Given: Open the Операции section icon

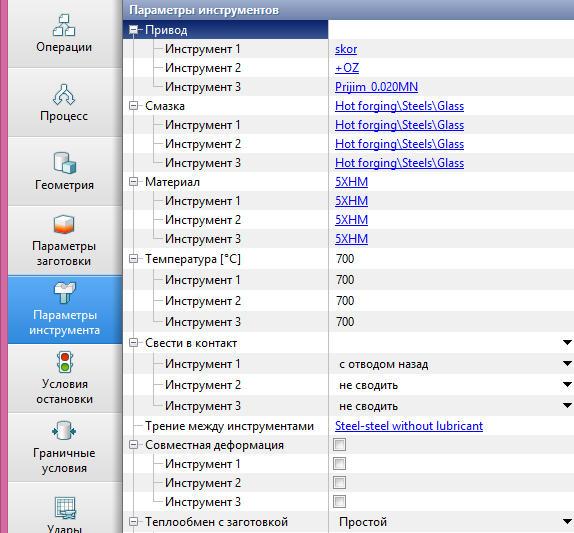Looking at the screenshot, I should coord(64,26).
